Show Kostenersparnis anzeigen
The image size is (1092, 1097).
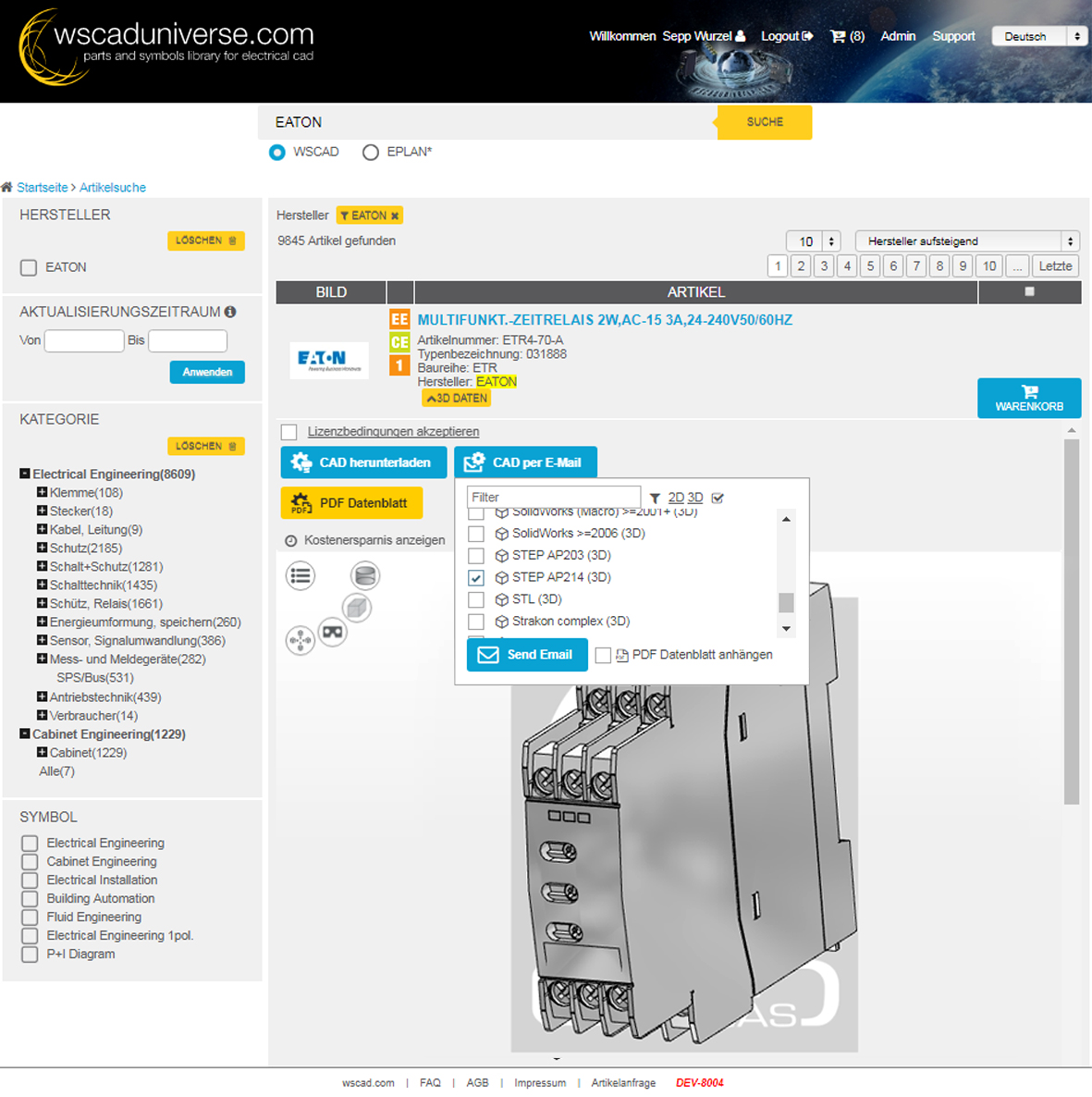click(x=365, y=540)
